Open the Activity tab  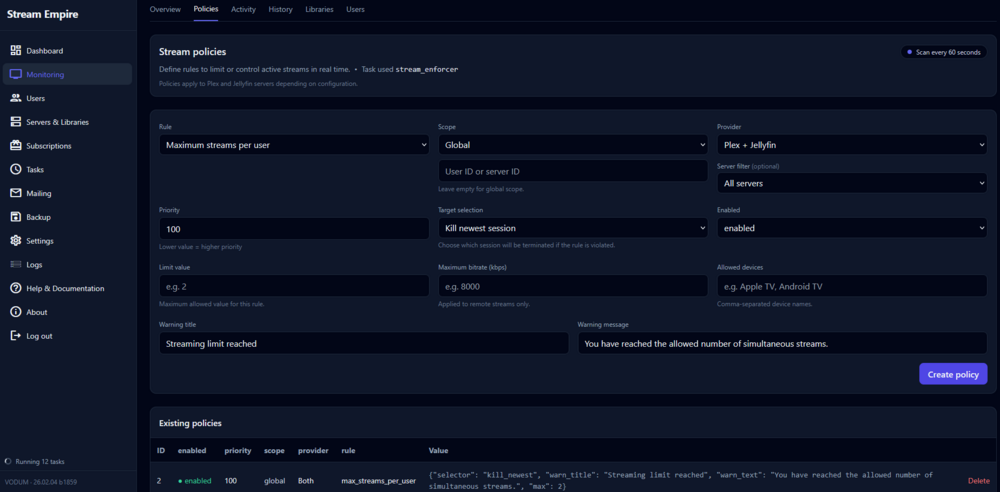coord(244,10)
